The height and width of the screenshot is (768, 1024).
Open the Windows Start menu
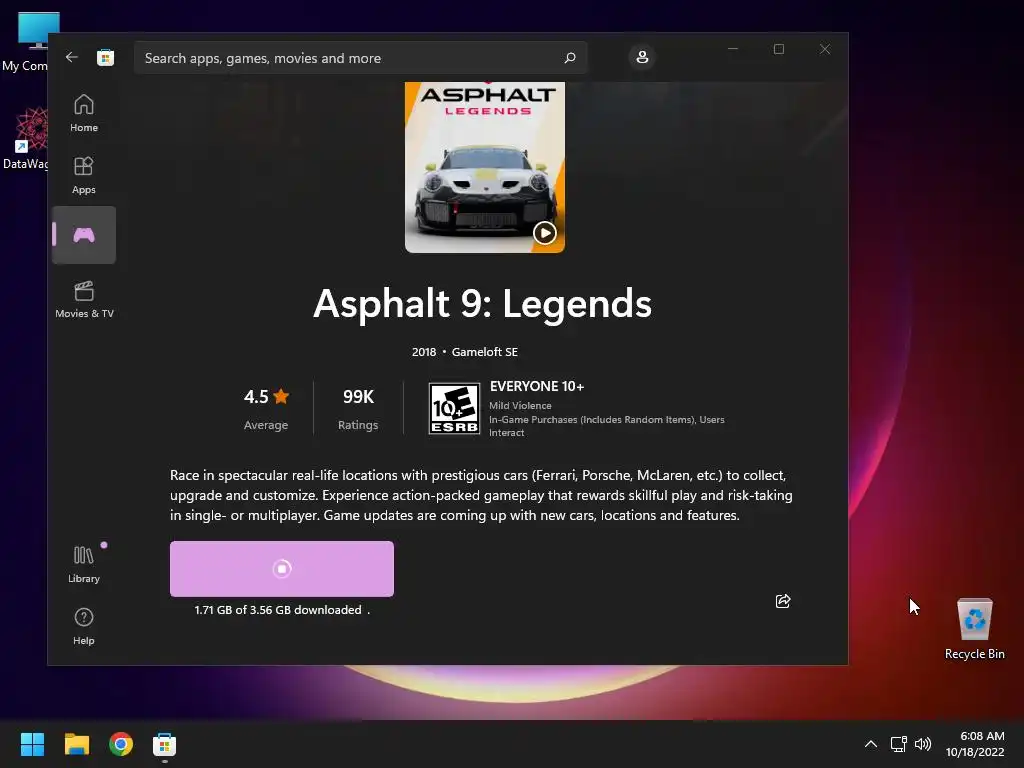tap(32, 744)
